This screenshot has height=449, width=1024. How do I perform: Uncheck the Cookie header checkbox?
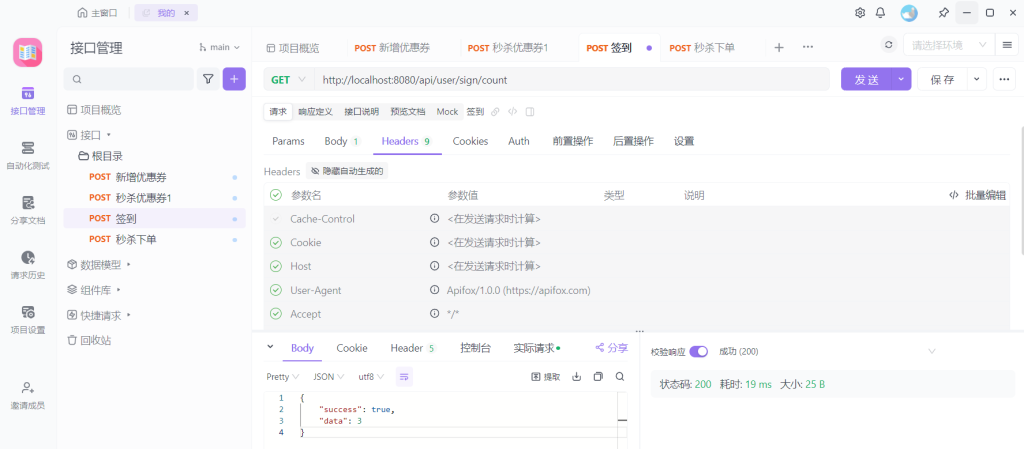point(275,243)
